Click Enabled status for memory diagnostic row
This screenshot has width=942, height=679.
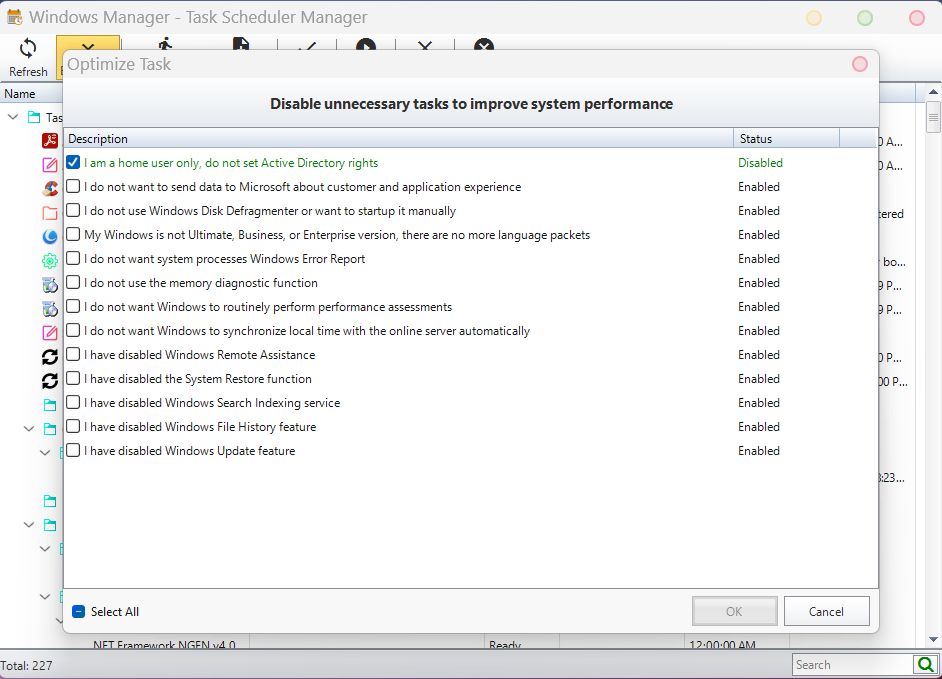pos(759,283)
